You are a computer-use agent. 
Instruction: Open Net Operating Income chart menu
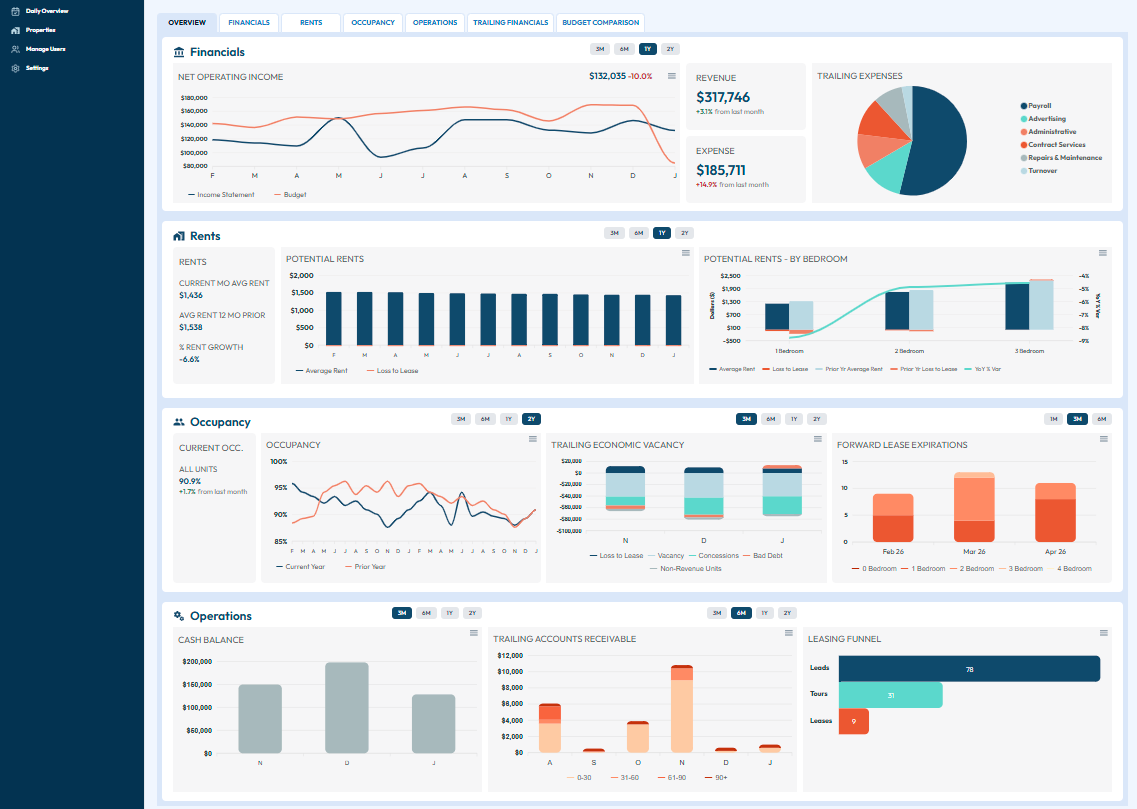click(671, 76)
